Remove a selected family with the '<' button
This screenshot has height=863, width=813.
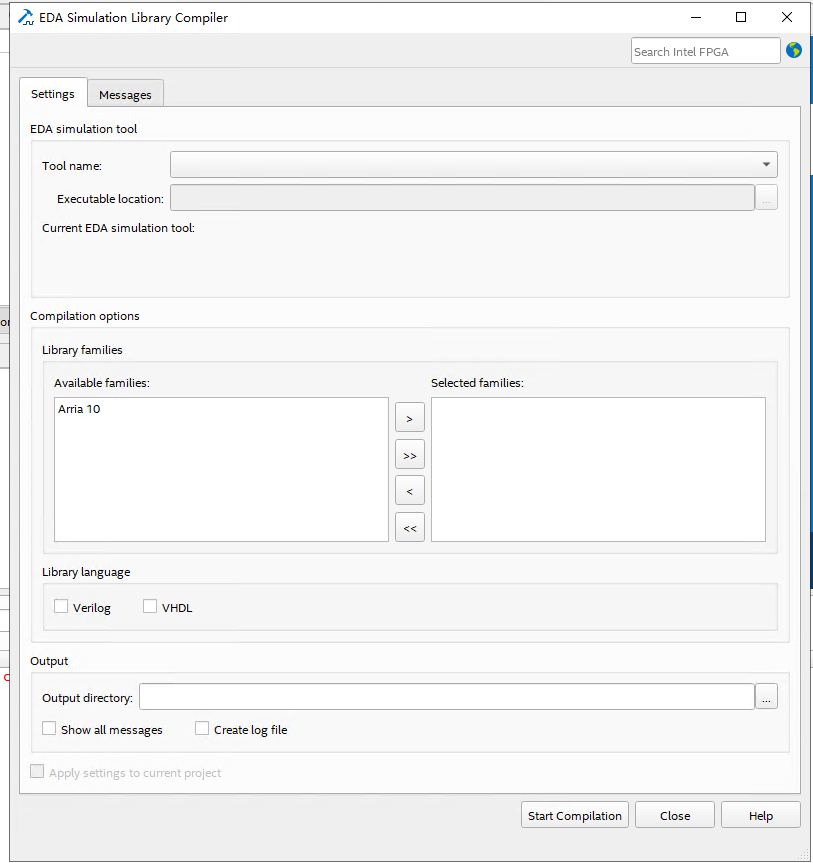pyautogui.click(x=409, y=490)
